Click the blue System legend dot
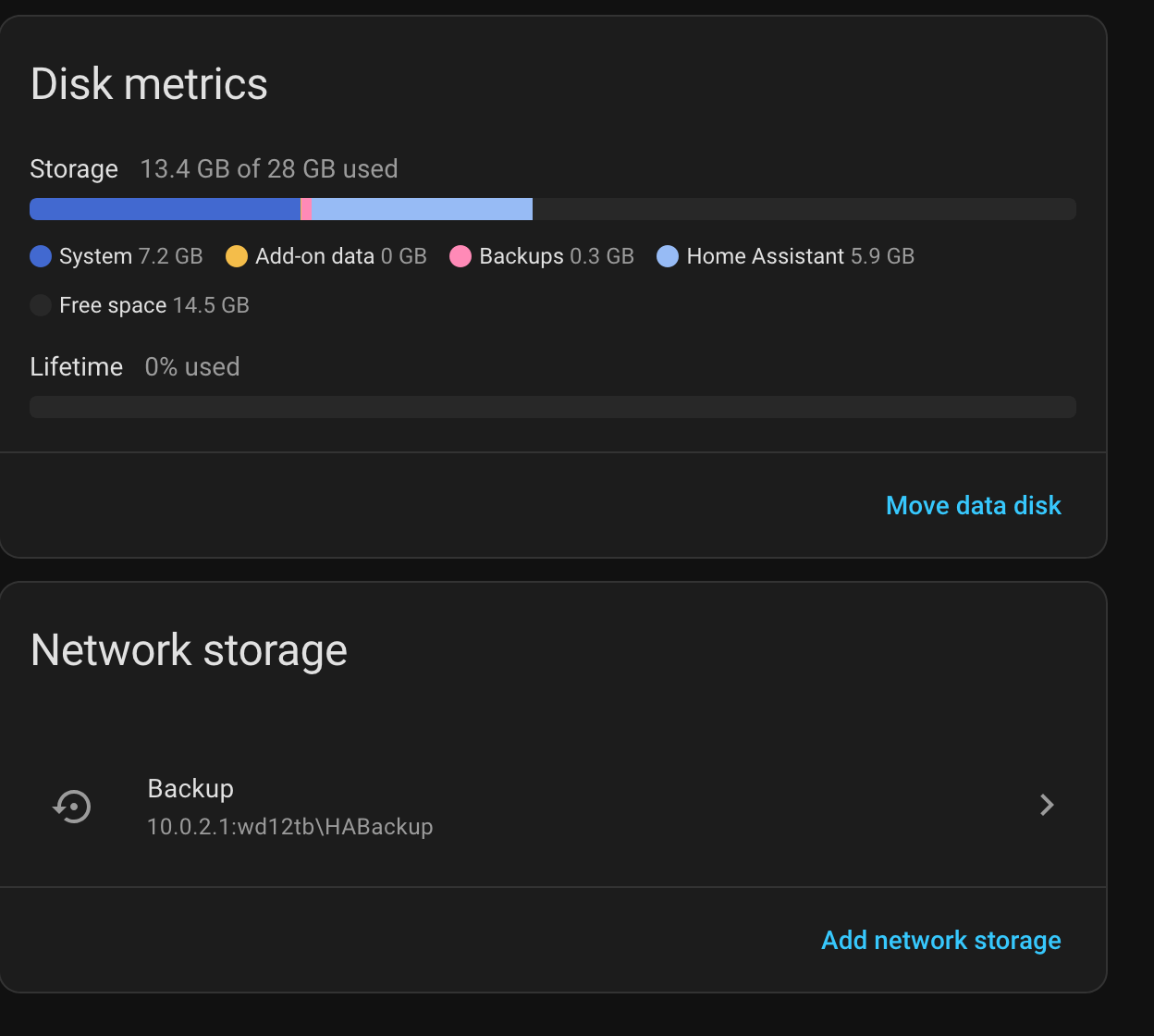Image resolution: width=1154 pixels, height=1036 pixels. (x=41, y=256)
